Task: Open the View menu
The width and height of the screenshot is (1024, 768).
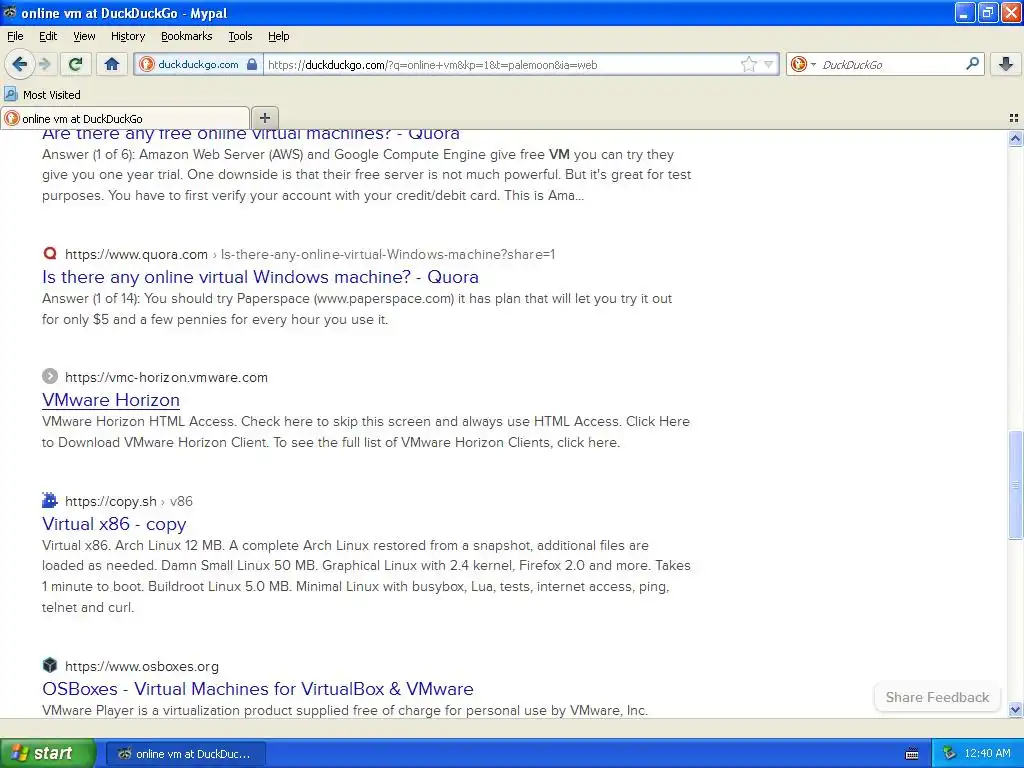Action: pos(84,36)
